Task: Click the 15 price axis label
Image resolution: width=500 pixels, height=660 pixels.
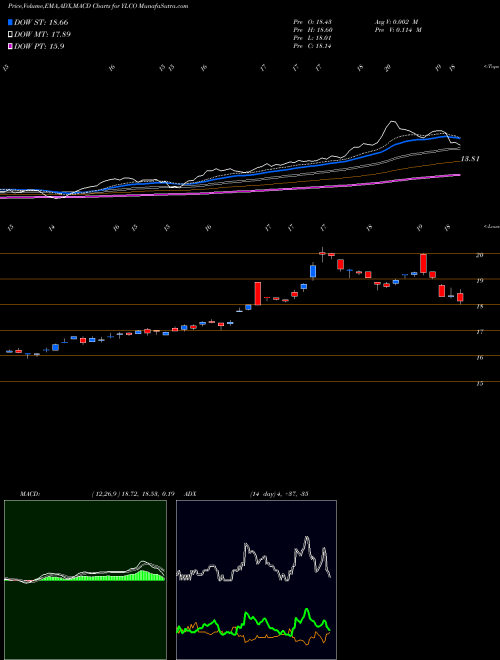Action: pos(480,384)
